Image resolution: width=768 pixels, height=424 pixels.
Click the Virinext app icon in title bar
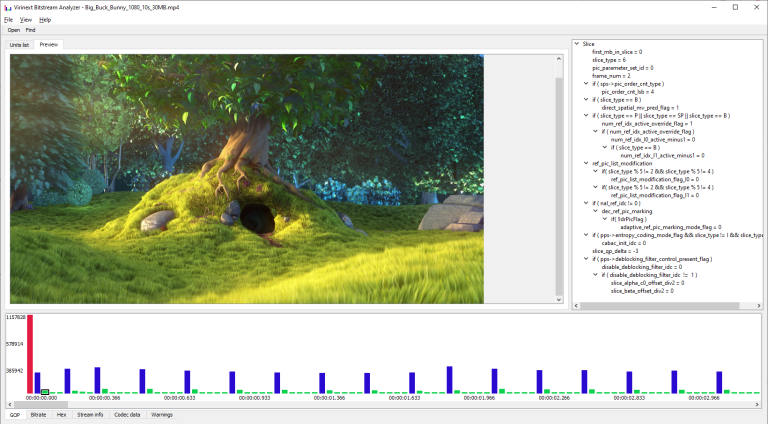[7, 7]
